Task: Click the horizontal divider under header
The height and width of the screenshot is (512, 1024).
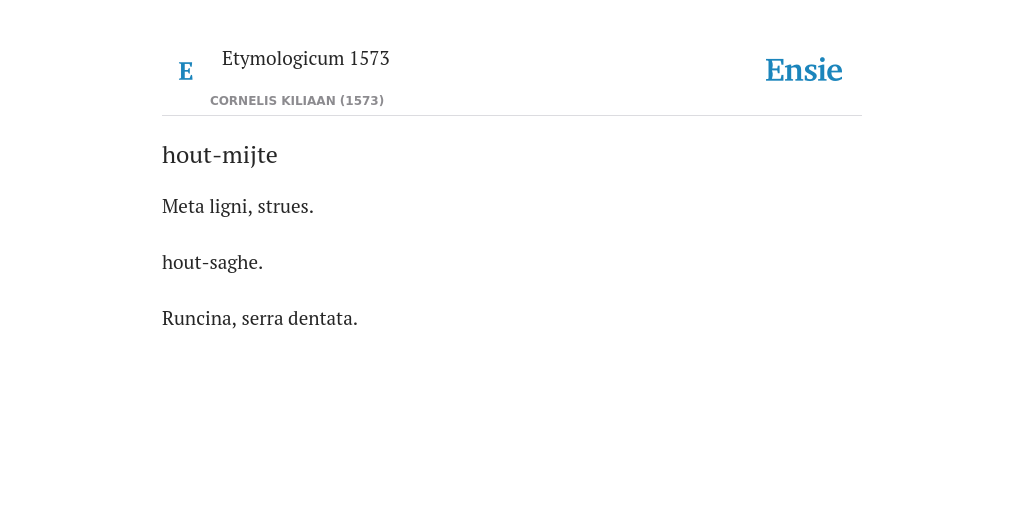Action: 512,116
